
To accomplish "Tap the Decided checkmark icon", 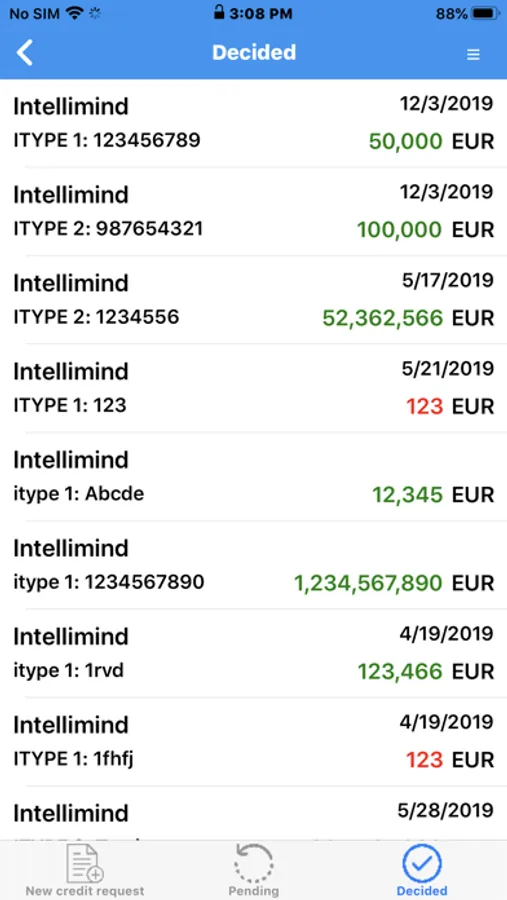I will pos(422,863).
